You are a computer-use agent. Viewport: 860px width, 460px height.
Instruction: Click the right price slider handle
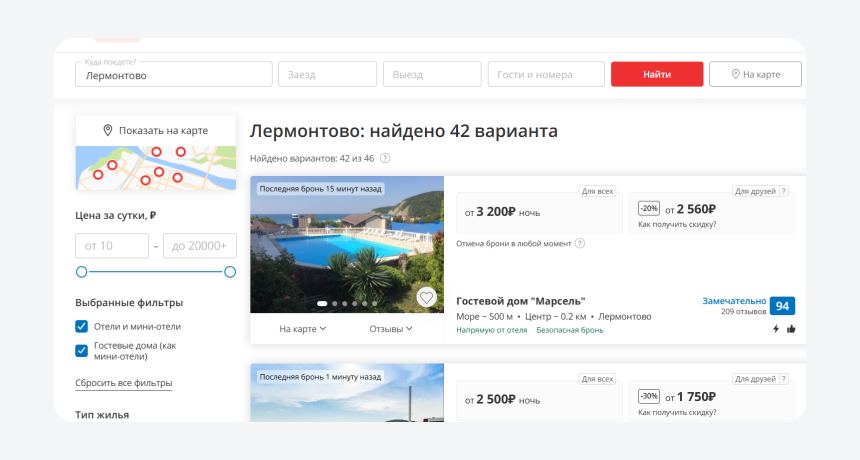tap(230, 272)
